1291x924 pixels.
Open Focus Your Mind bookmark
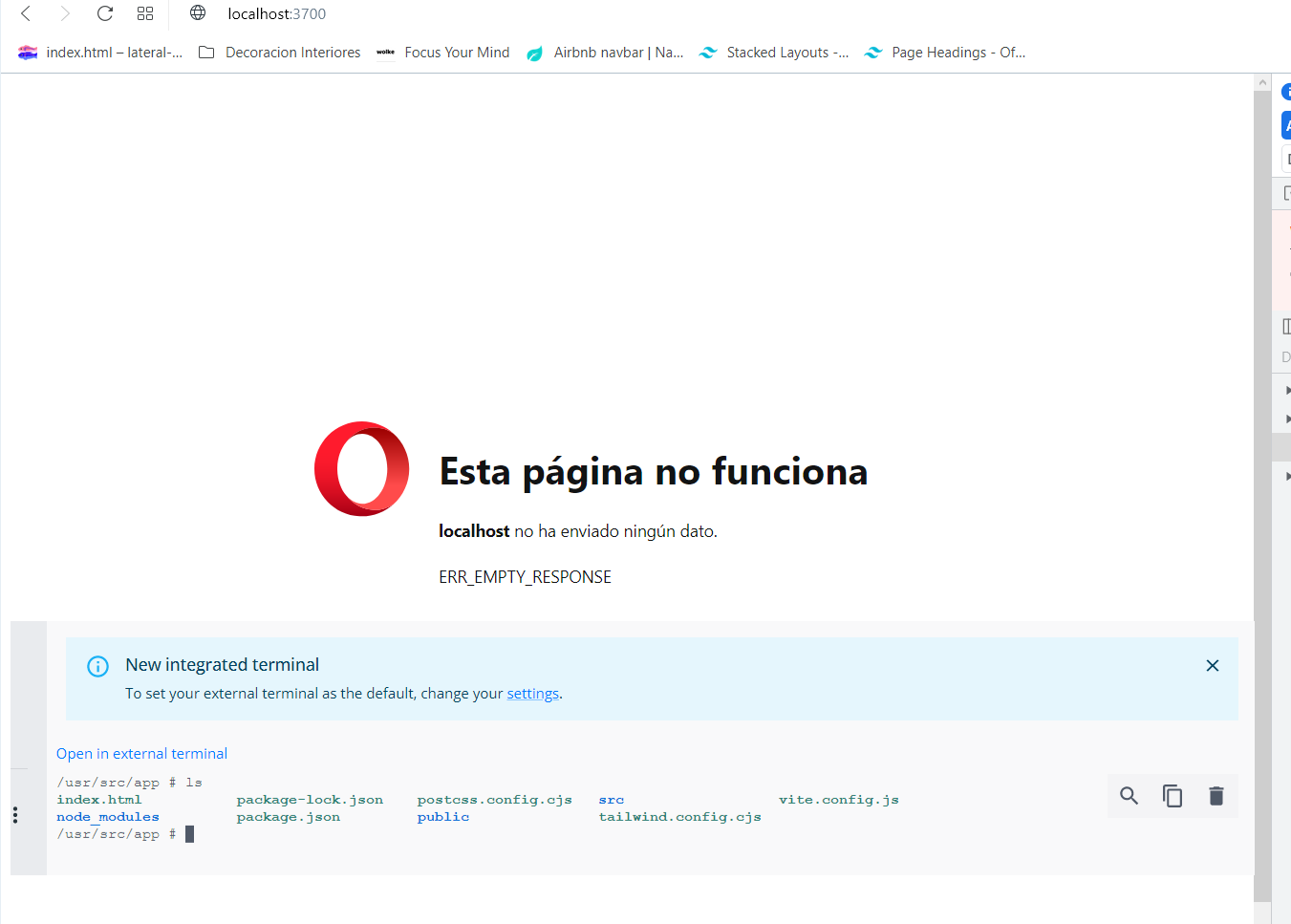[x=442, y=53]
